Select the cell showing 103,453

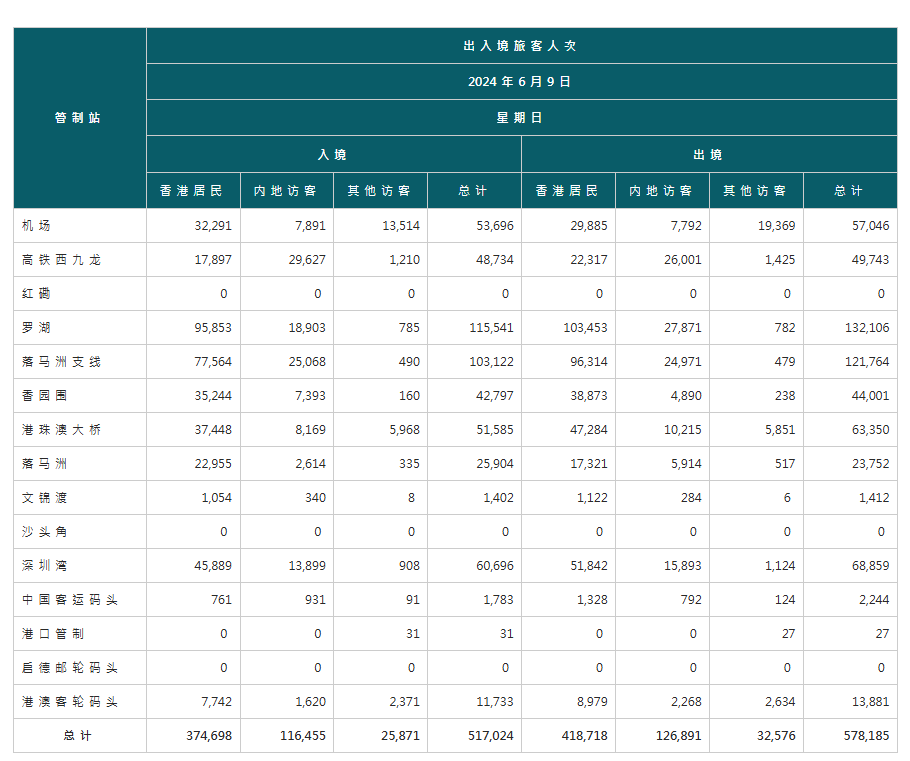click(568, 327)
